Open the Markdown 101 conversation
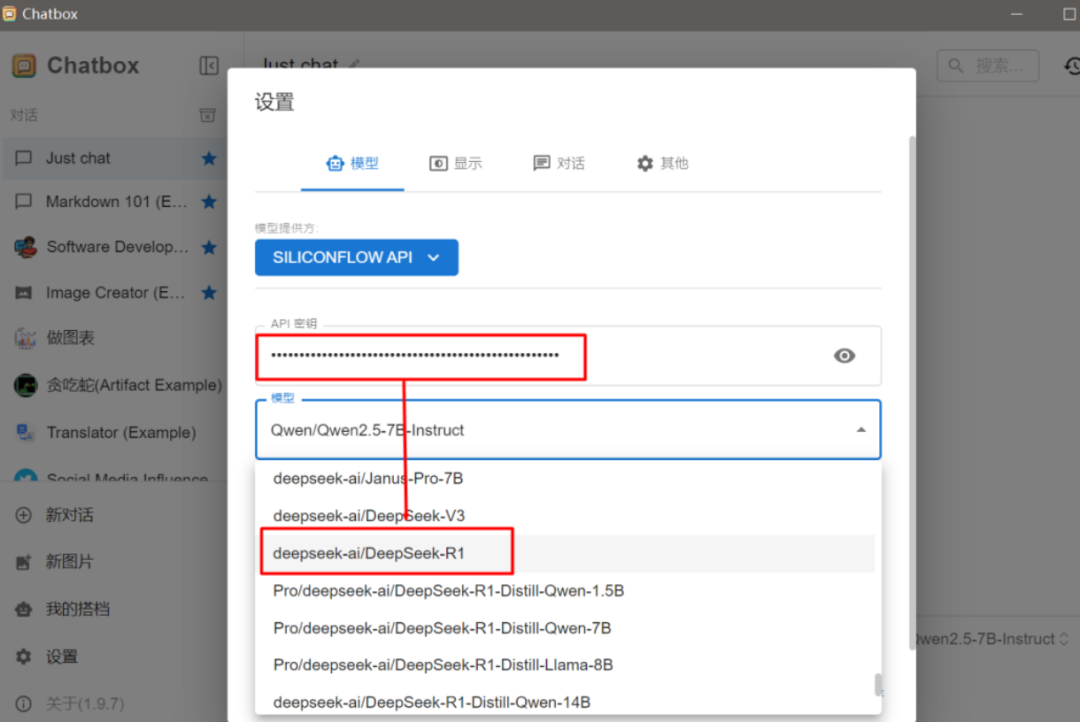This screenshot has width=1080, height=722. [x=114, y=202]
